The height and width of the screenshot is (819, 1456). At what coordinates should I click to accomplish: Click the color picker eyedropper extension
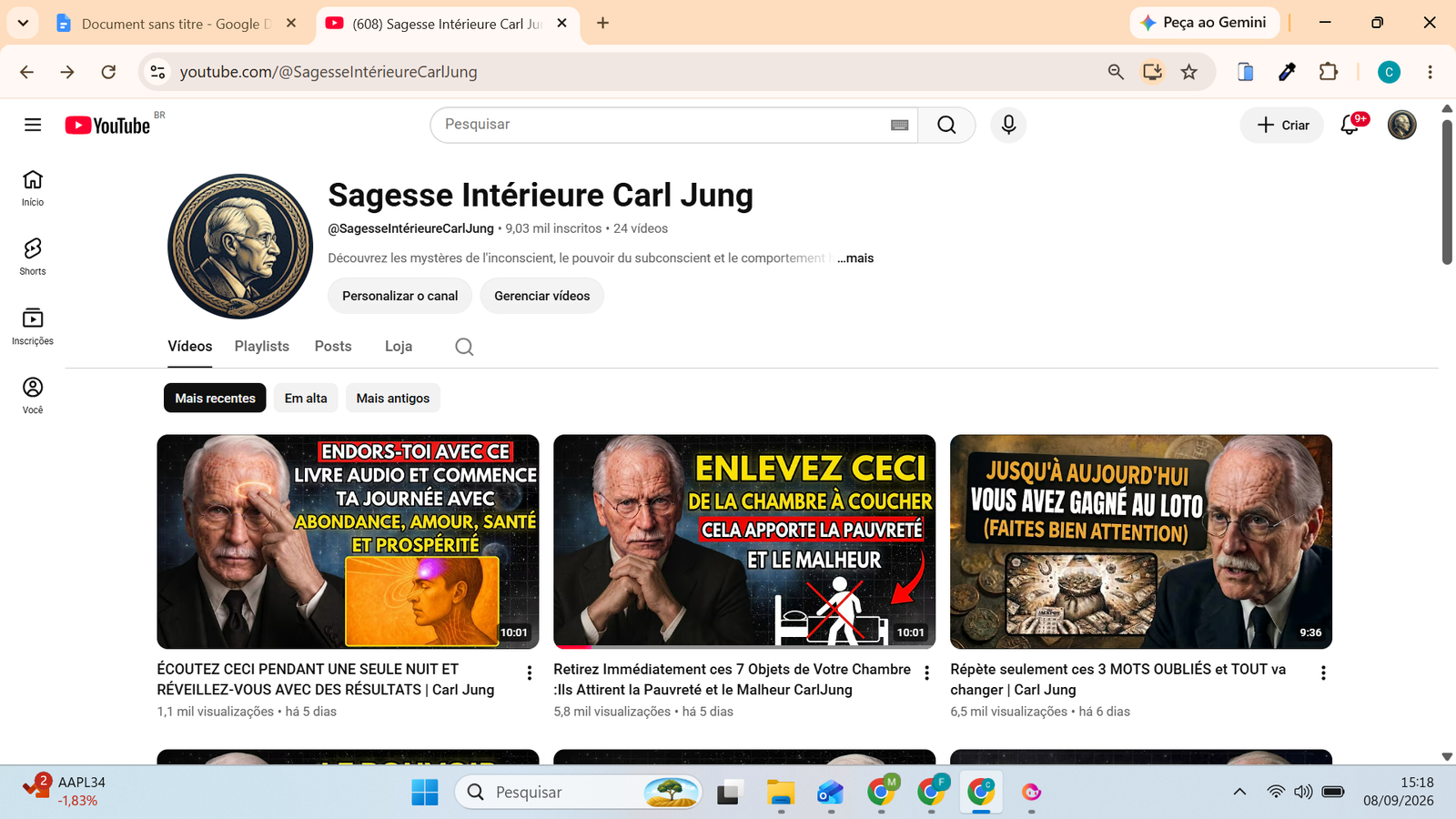[1287, 72]
